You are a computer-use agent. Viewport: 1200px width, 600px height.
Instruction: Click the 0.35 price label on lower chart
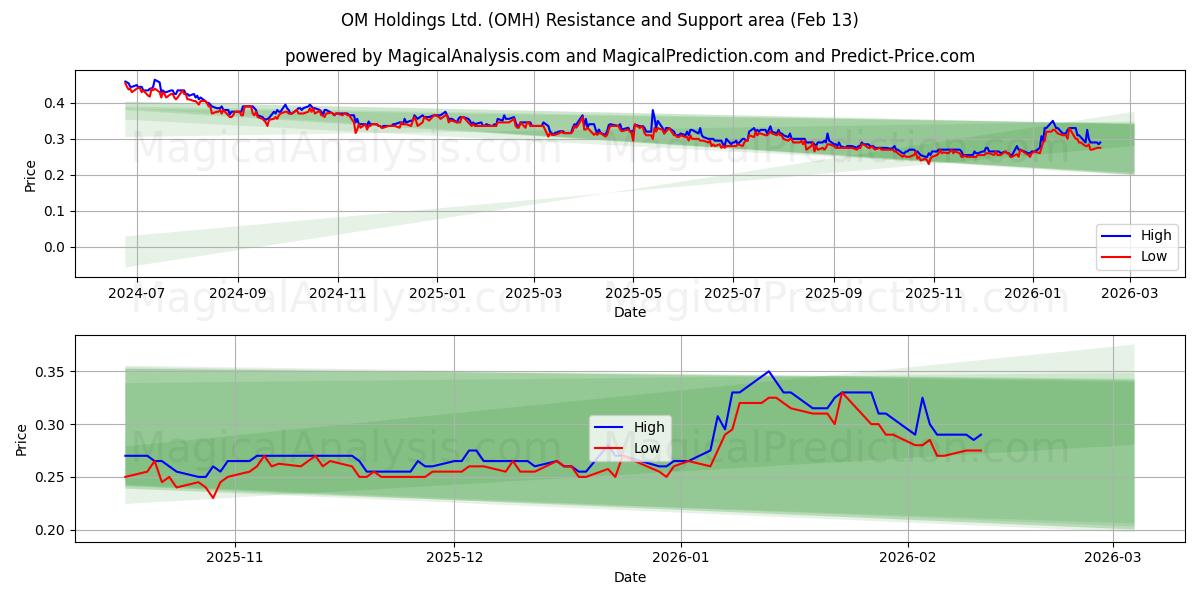[x=52, y=372]
